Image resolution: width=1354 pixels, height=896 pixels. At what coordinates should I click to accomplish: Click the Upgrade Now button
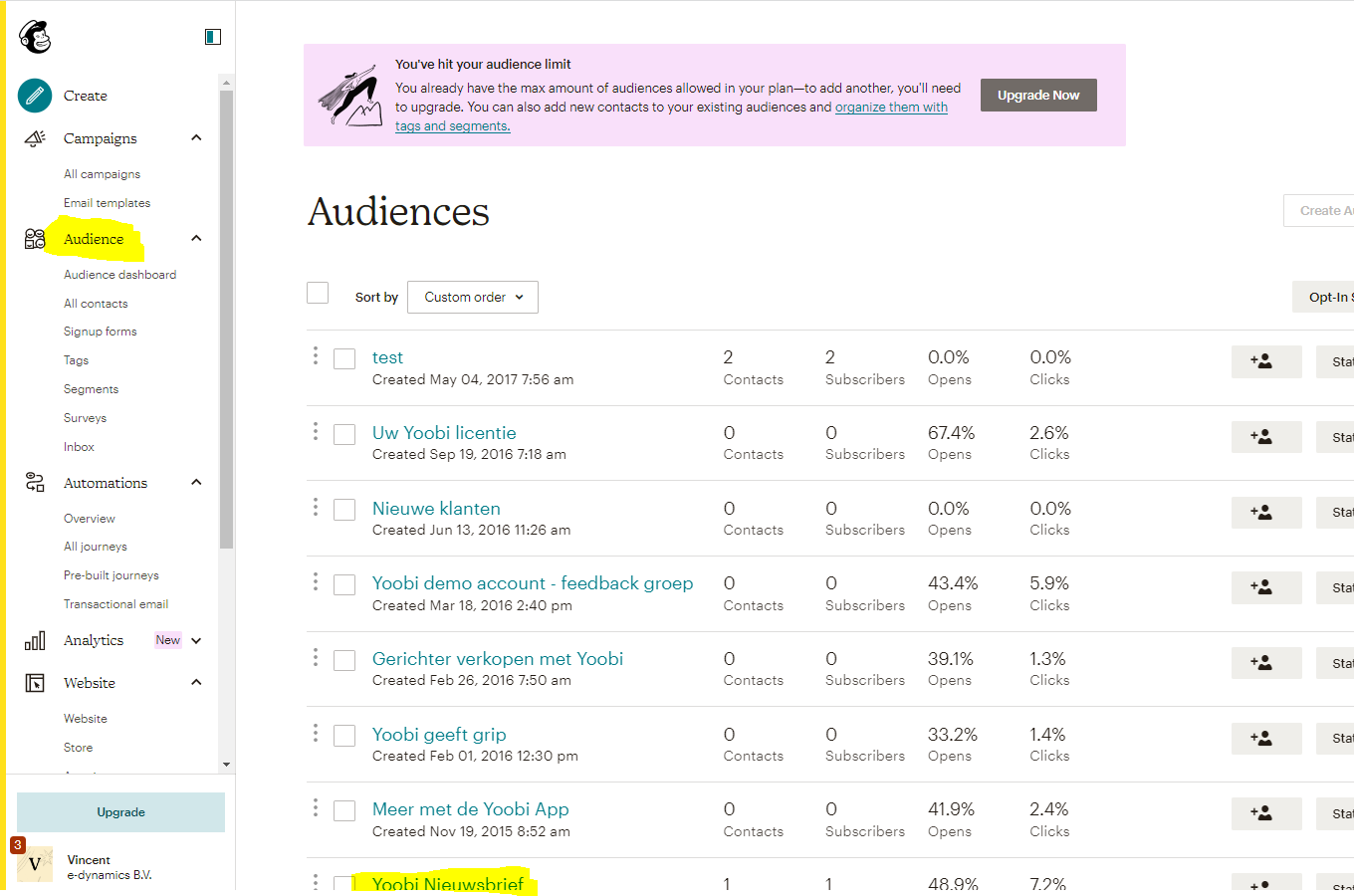1038,96
